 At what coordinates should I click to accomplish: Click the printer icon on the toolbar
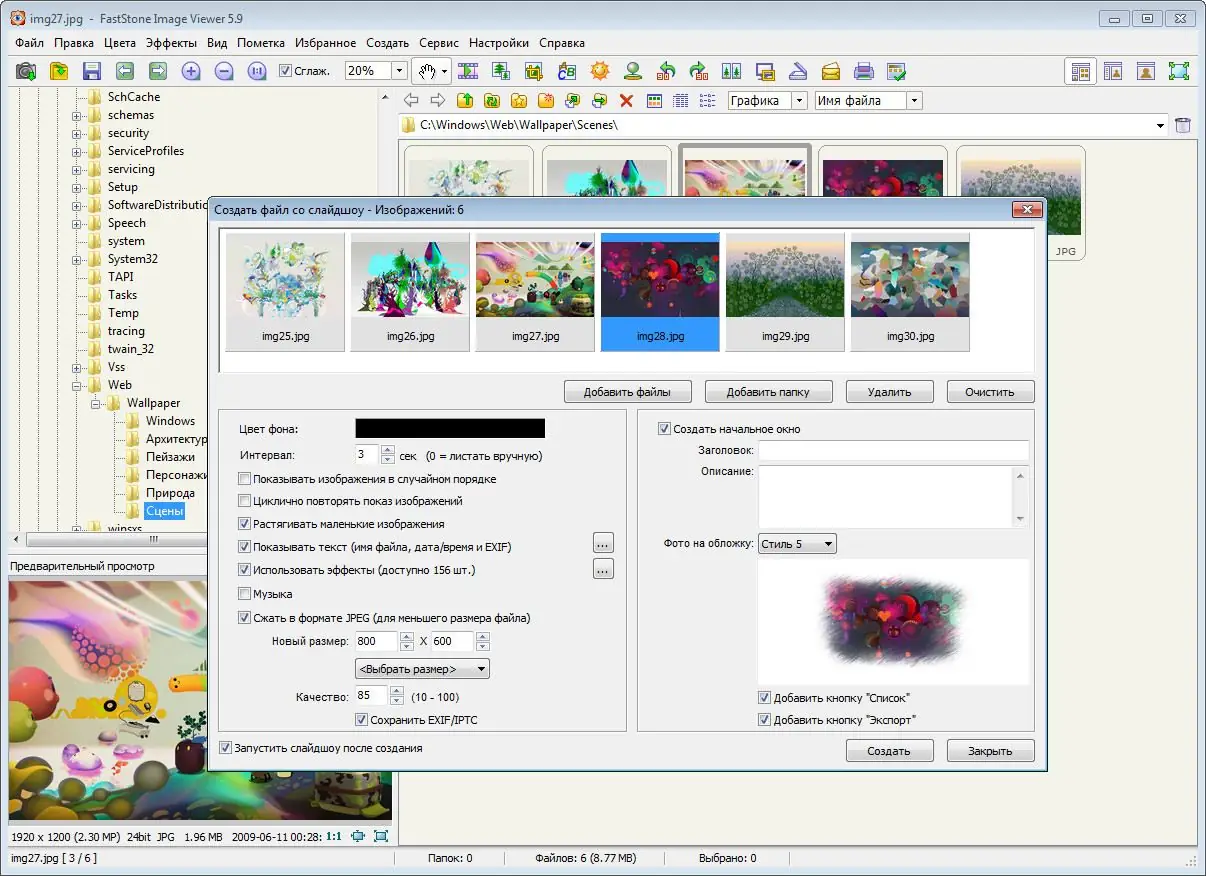tap(864, 71)
